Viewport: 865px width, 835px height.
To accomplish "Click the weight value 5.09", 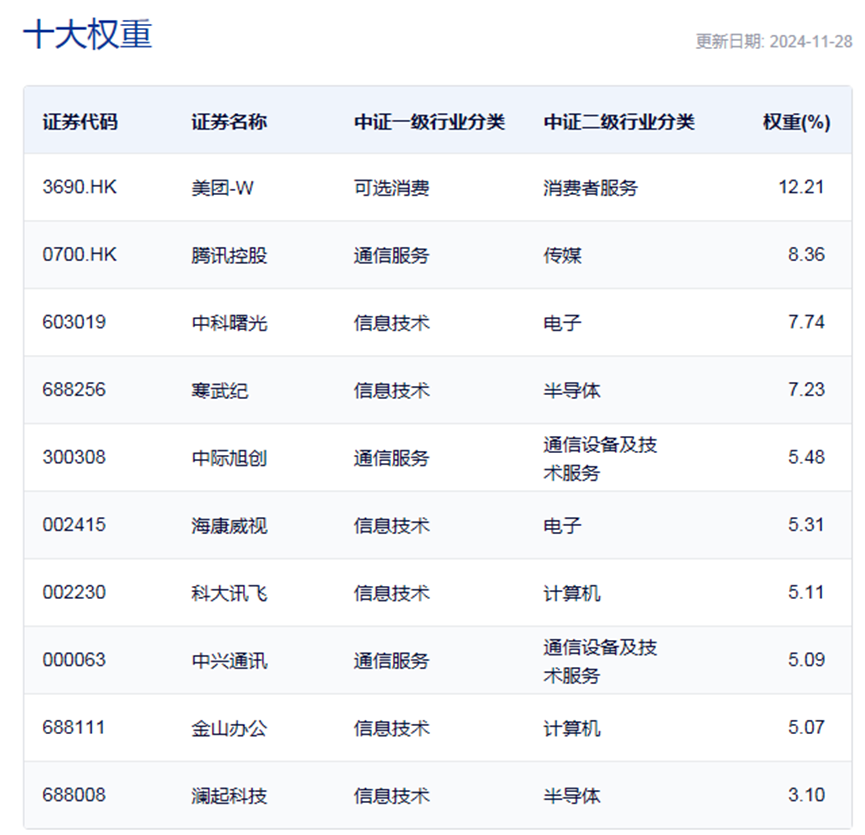I will coord(806,660).
